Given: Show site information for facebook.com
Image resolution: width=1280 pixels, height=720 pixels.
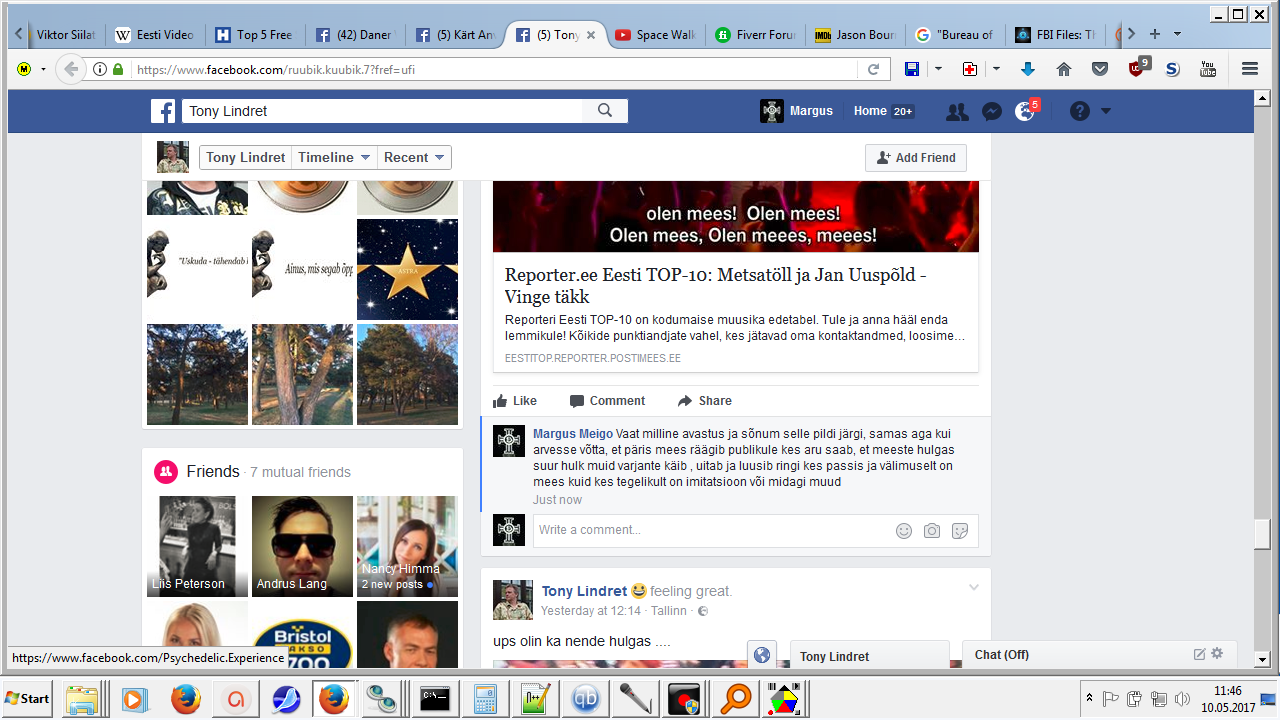Looking at the screenshot, I should [x=100, y=69].
